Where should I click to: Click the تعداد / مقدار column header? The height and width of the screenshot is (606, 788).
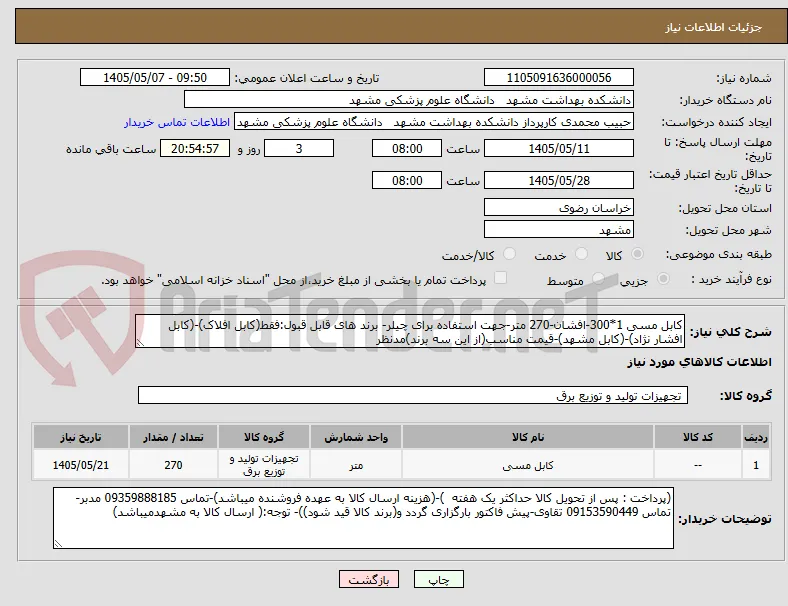[173, 437]
